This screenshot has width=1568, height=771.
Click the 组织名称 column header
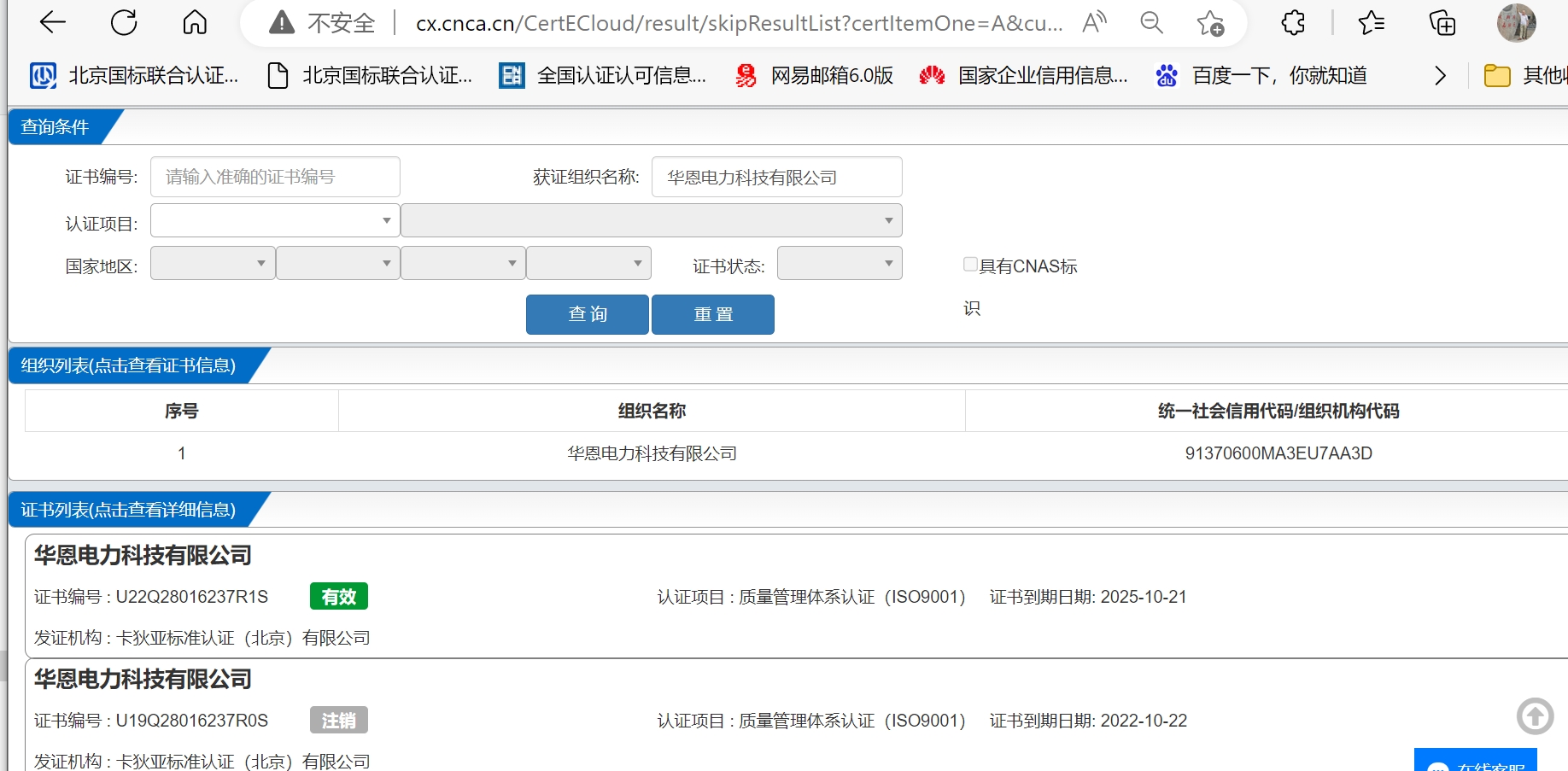click(652, 411)
